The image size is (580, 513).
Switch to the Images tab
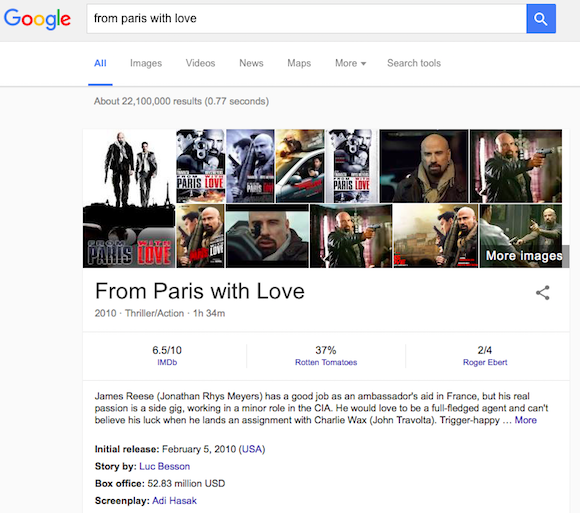coord(146,63)
